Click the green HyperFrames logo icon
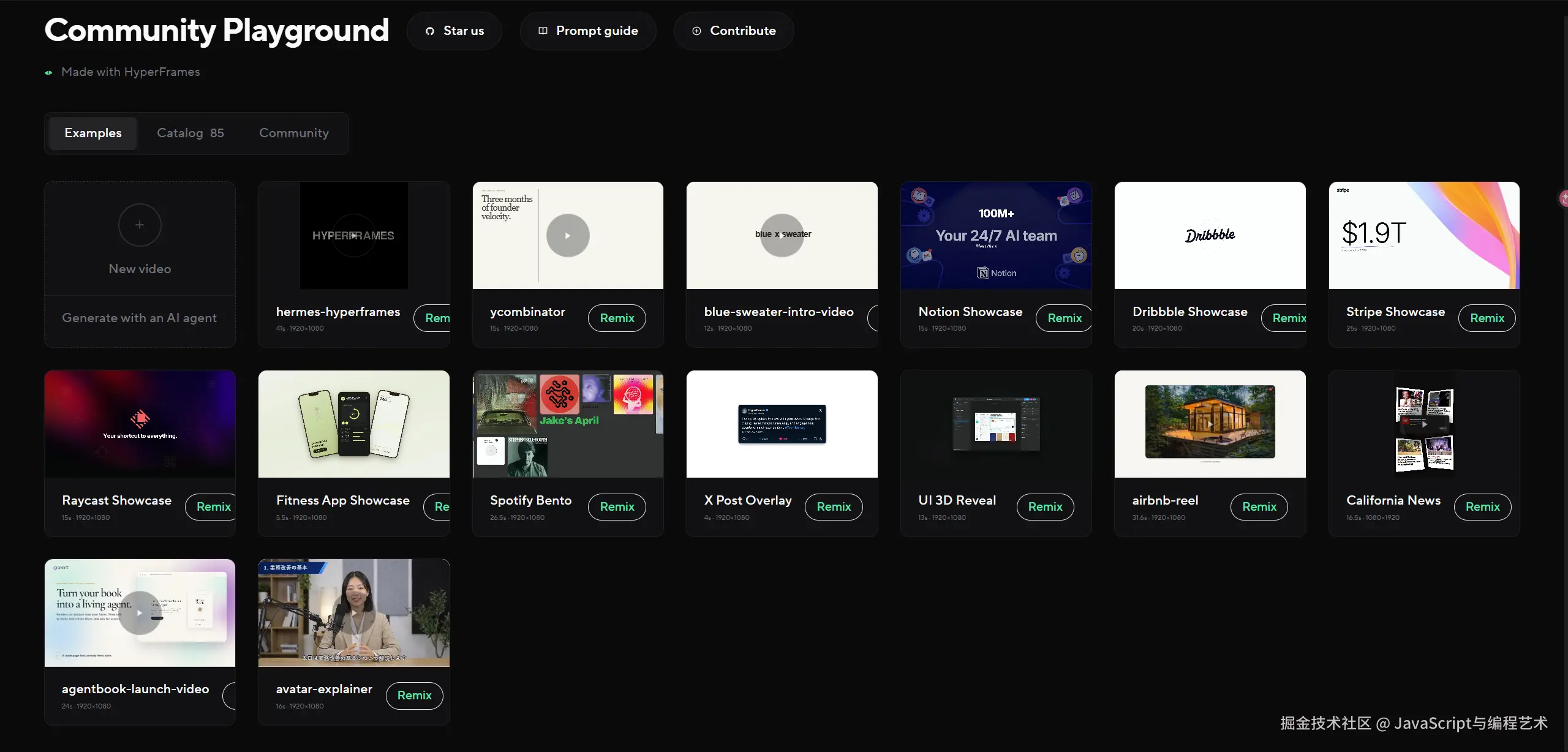The width and height of the screenshot is (1568, 752). click(x=48, y=73)
